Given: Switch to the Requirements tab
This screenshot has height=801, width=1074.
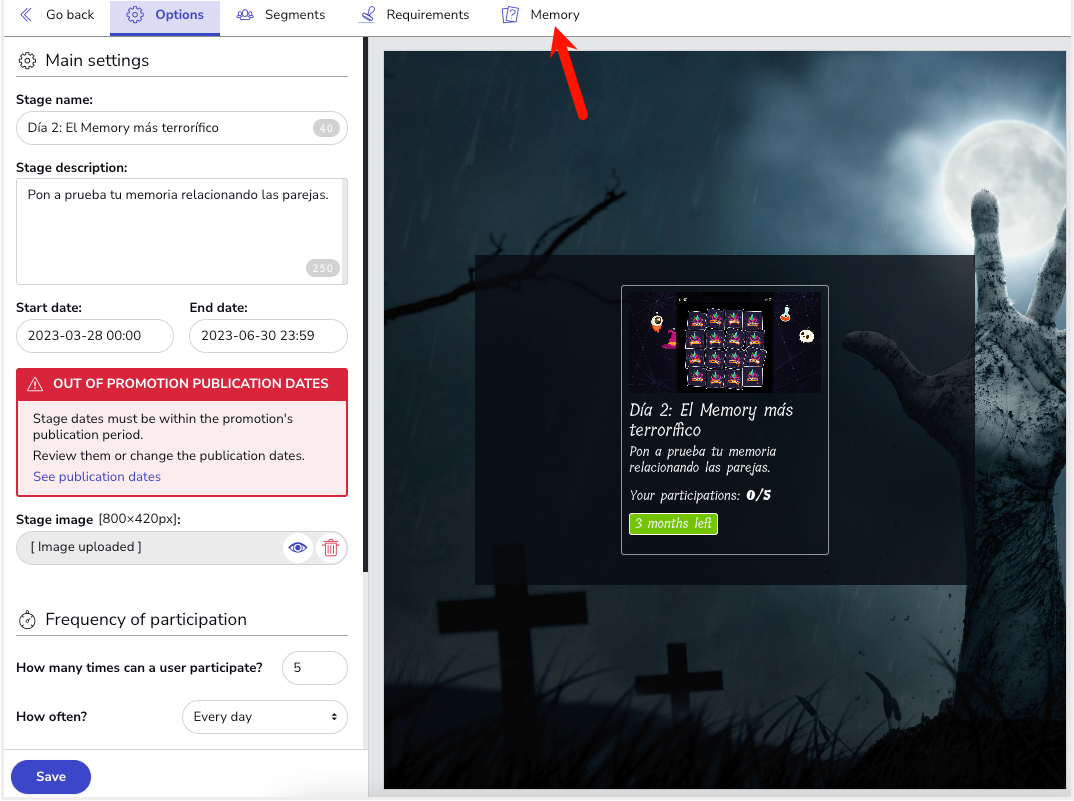Looking at the screenshot, I should pos(414,14).
